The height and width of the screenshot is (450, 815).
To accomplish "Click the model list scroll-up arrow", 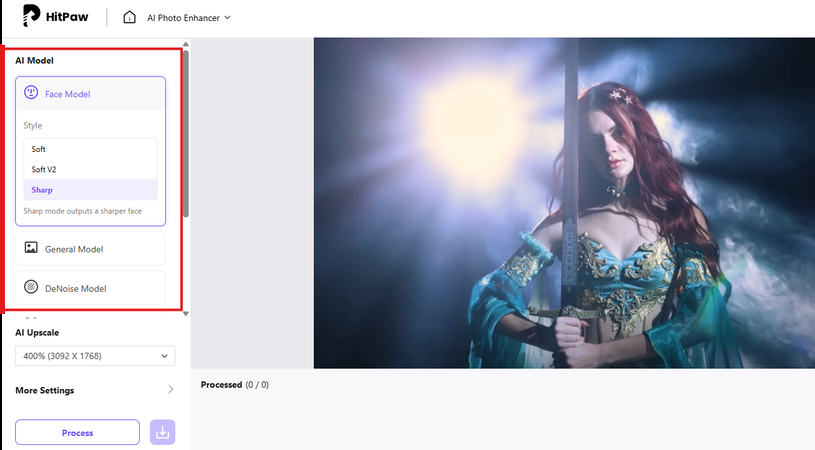I will tap(186, 44).
